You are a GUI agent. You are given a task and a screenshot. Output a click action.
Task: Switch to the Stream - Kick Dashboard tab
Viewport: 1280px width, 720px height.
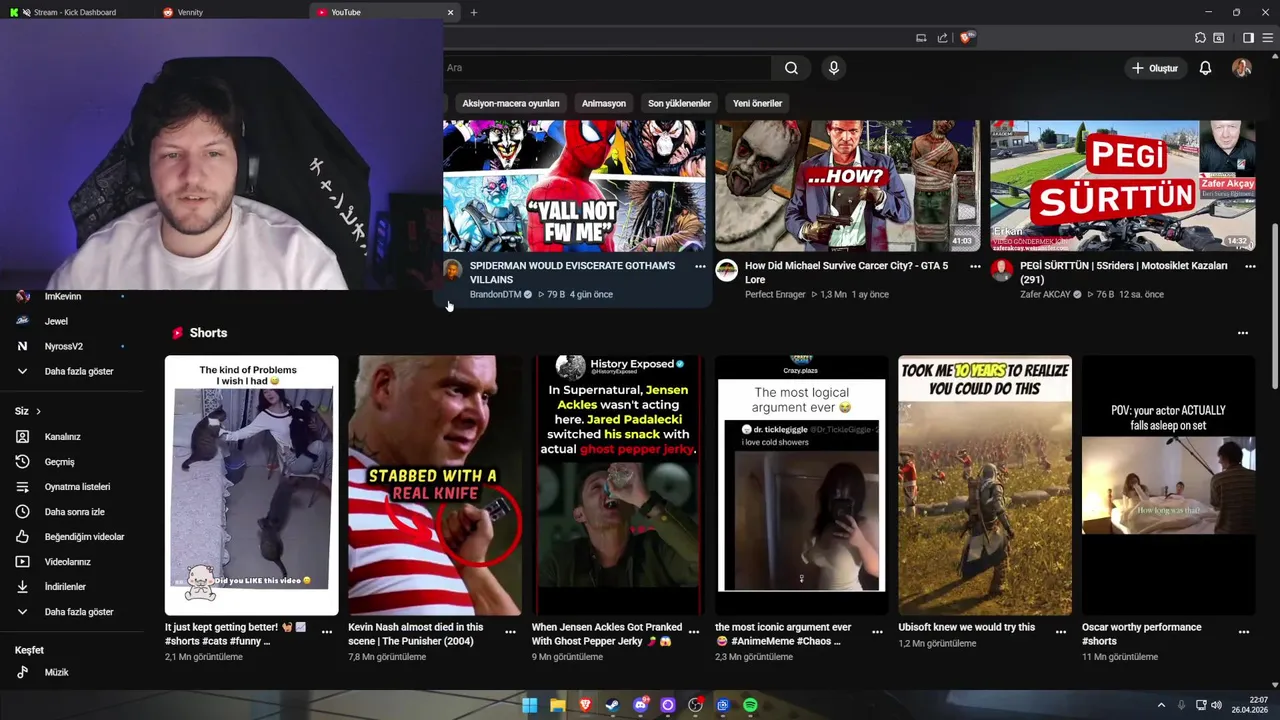click(x=75, y=12)
